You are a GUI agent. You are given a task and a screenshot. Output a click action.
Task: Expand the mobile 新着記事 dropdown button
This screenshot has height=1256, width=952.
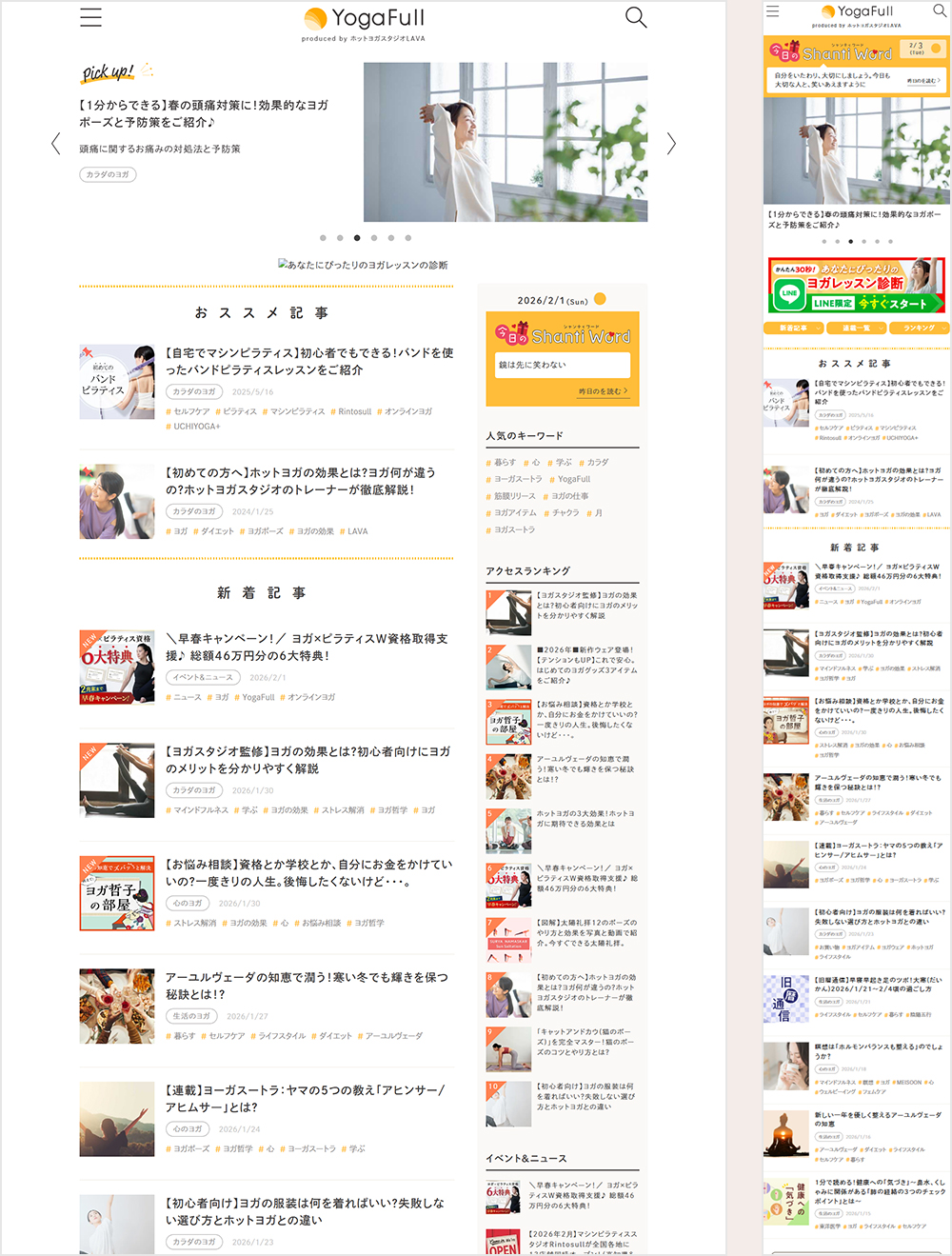click(x=794, y=328)
